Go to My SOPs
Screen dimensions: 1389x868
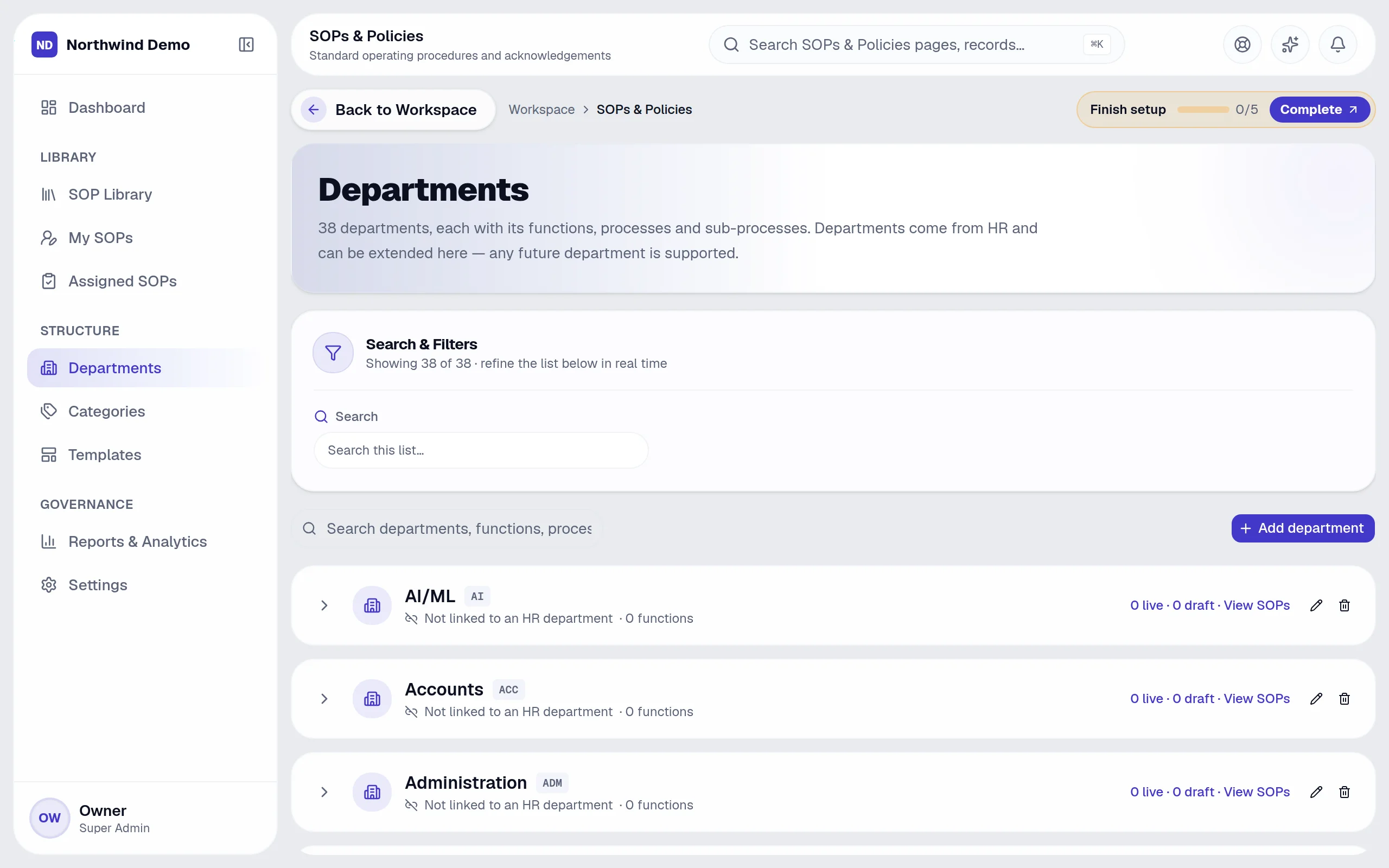pyautogui.click(x=146, y=238)
